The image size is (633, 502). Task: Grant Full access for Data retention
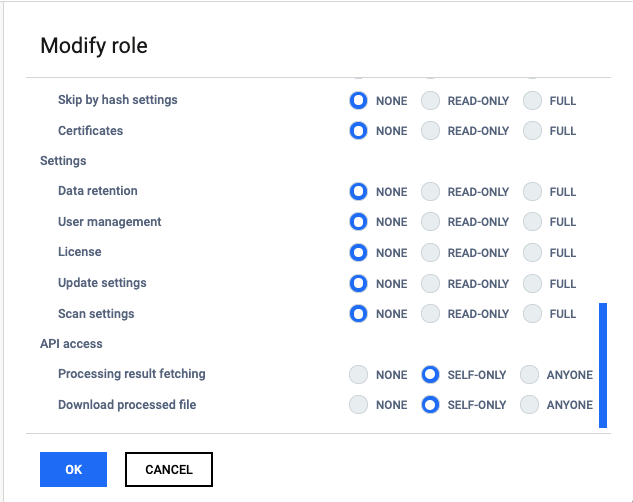coord(532,191)
